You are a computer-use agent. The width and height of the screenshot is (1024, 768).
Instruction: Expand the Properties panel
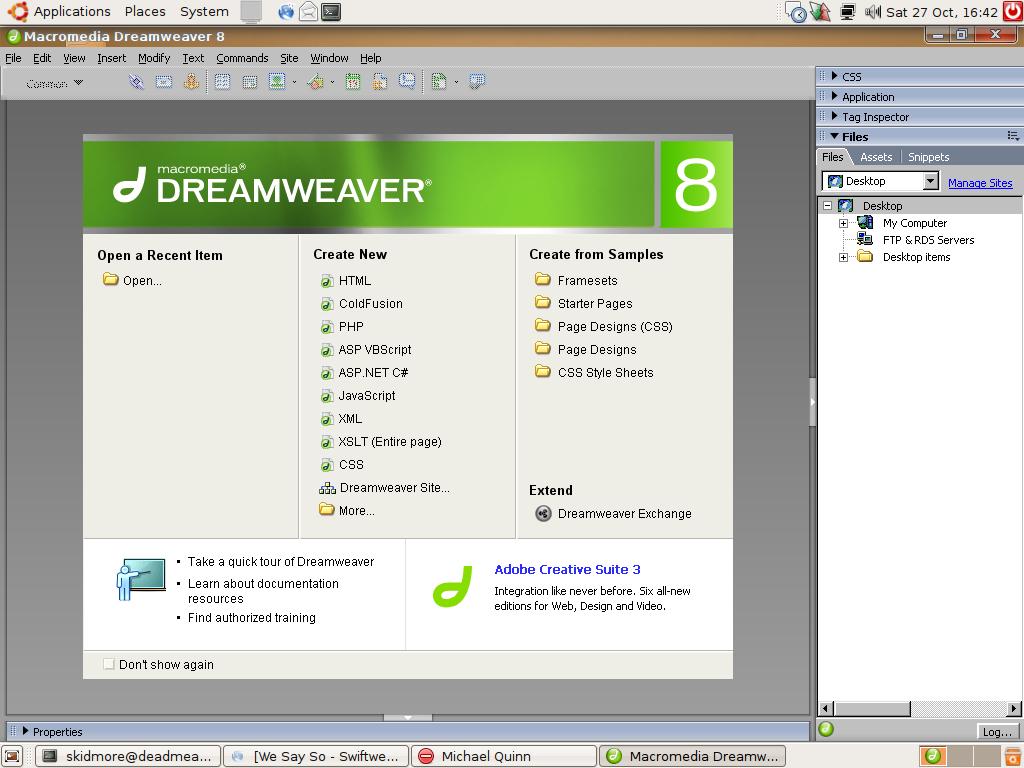(25, 731)
